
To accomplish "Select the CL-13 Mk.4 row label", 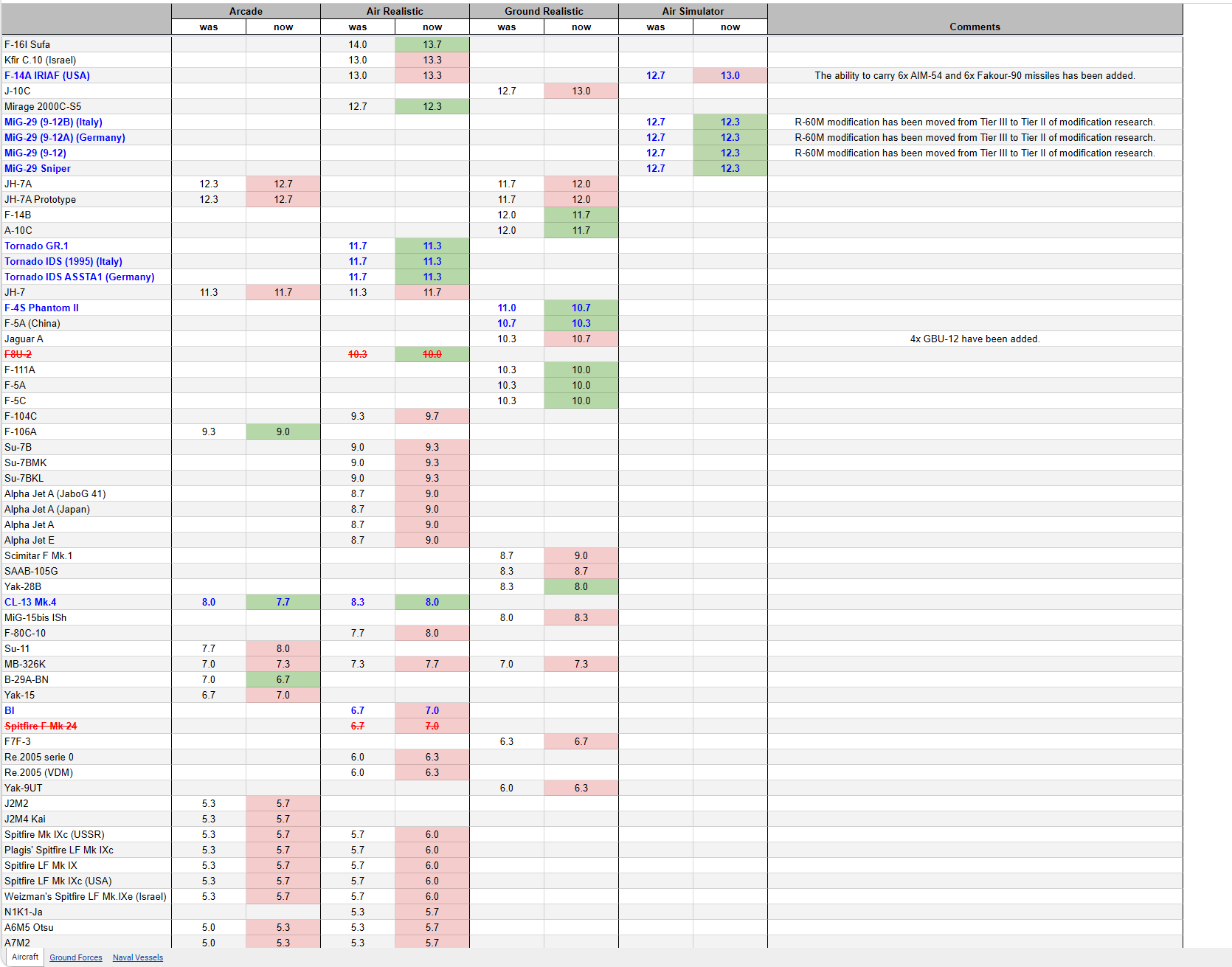I will [30, 602].
